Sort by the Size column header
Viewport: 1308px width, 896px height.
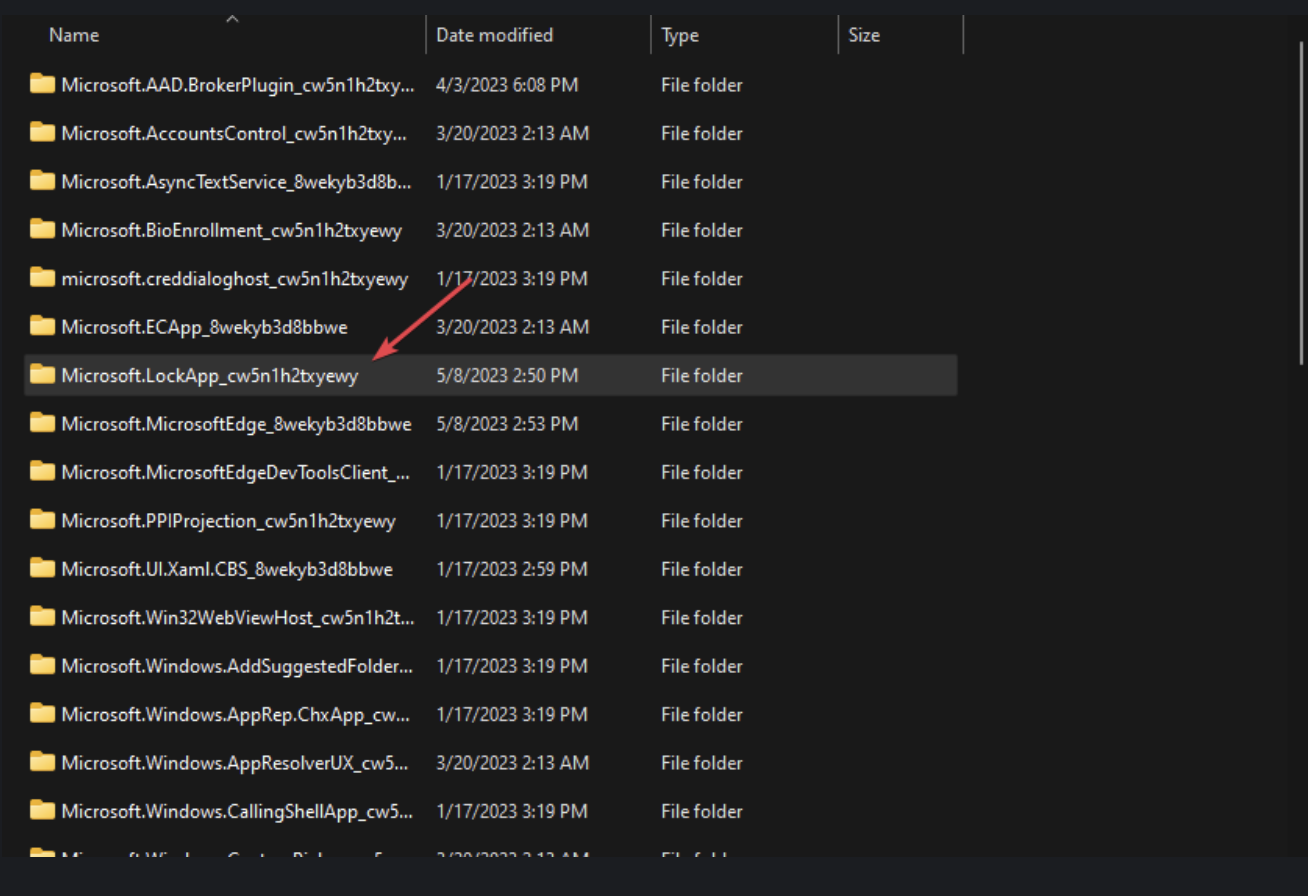(864, 35)
